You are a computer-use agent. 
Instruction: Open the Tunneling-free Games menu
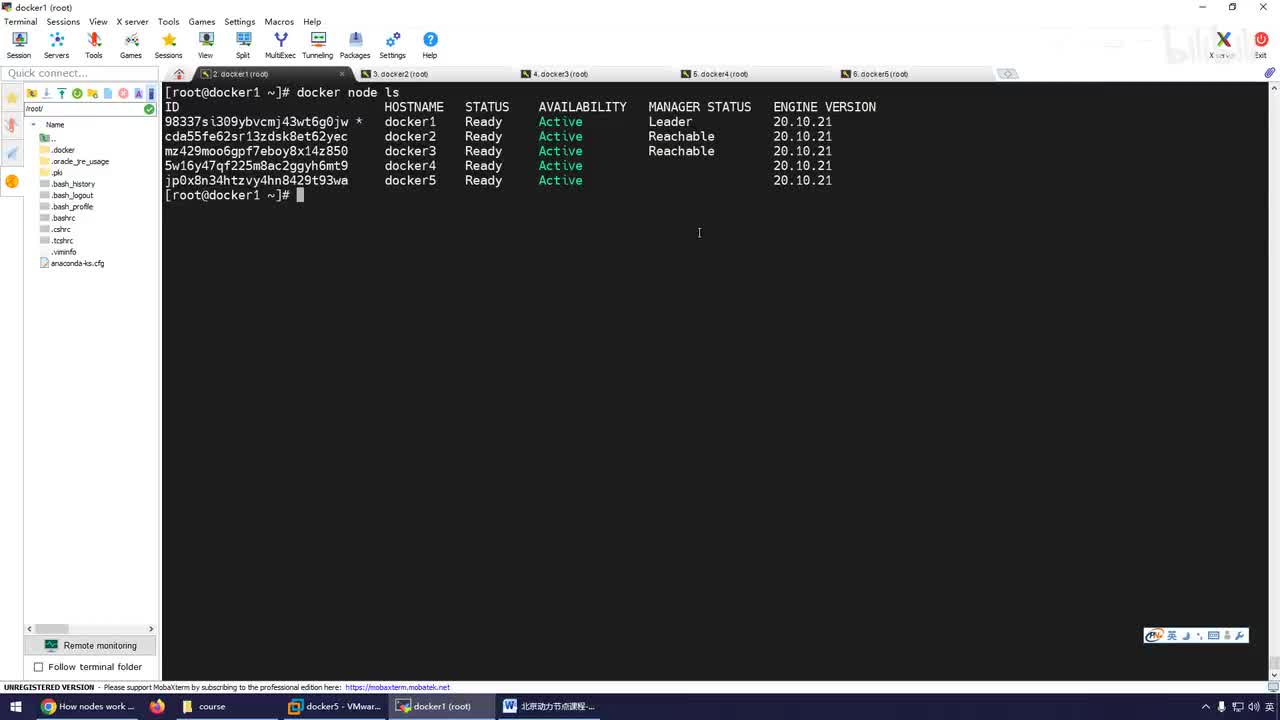[201, 21]
